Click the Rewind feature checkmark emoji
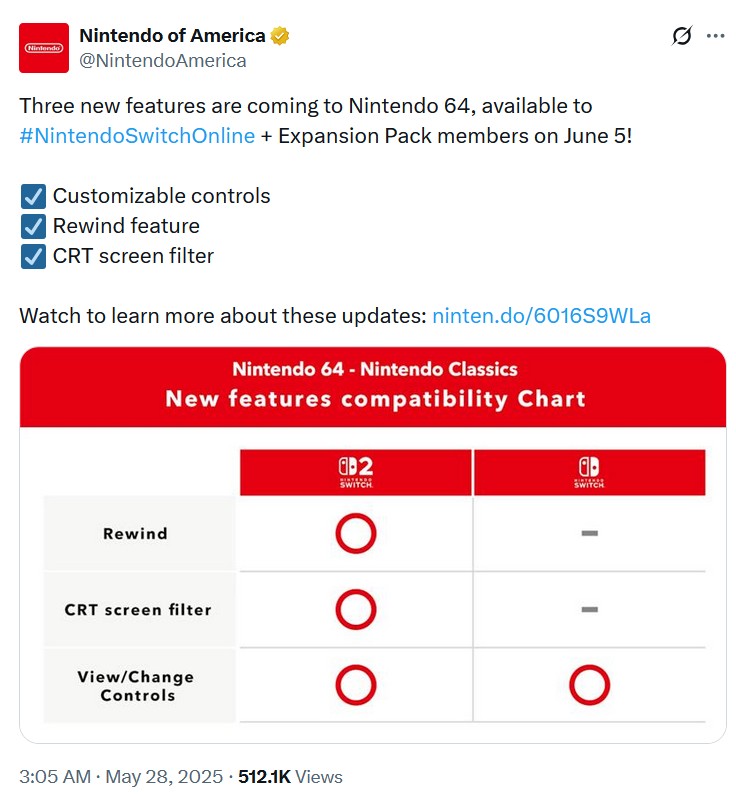Screen dimensions: 736x795 33,226
